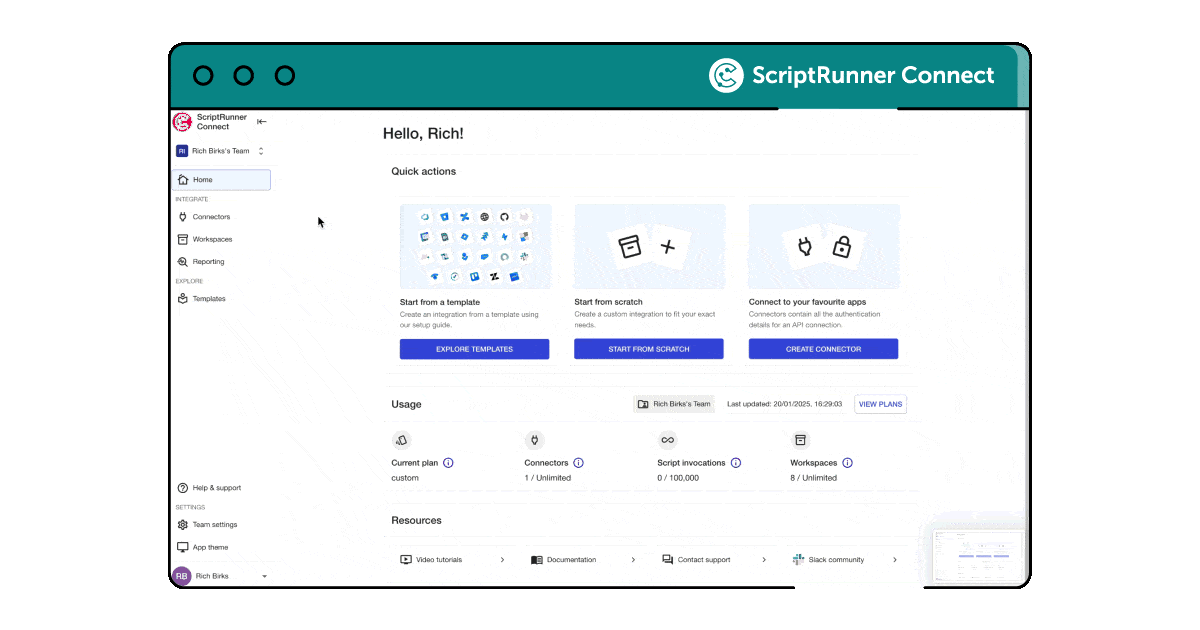Open Workspaces in the sidebar
Screen dimensions: 1200x630
221,240
